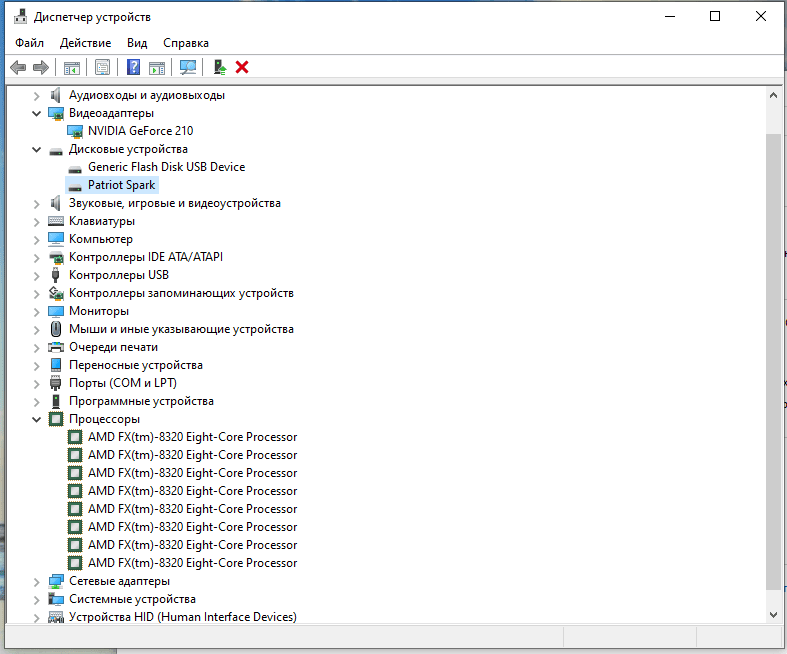This screenshot has height=654, width=787.
Task: Click the Контроллеры USB plug icon
Action: pyautogui.click(x=56, y=275)
